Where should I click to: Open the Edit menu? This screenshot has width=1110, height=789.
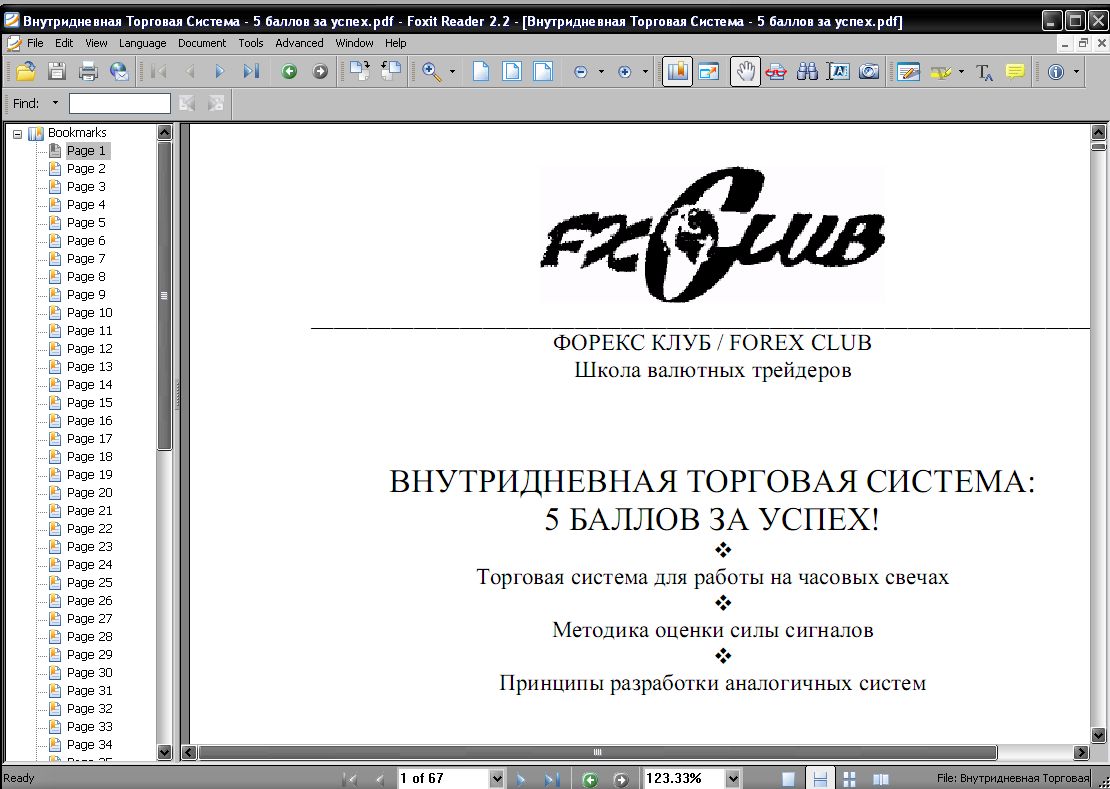[x=64, y=43]
